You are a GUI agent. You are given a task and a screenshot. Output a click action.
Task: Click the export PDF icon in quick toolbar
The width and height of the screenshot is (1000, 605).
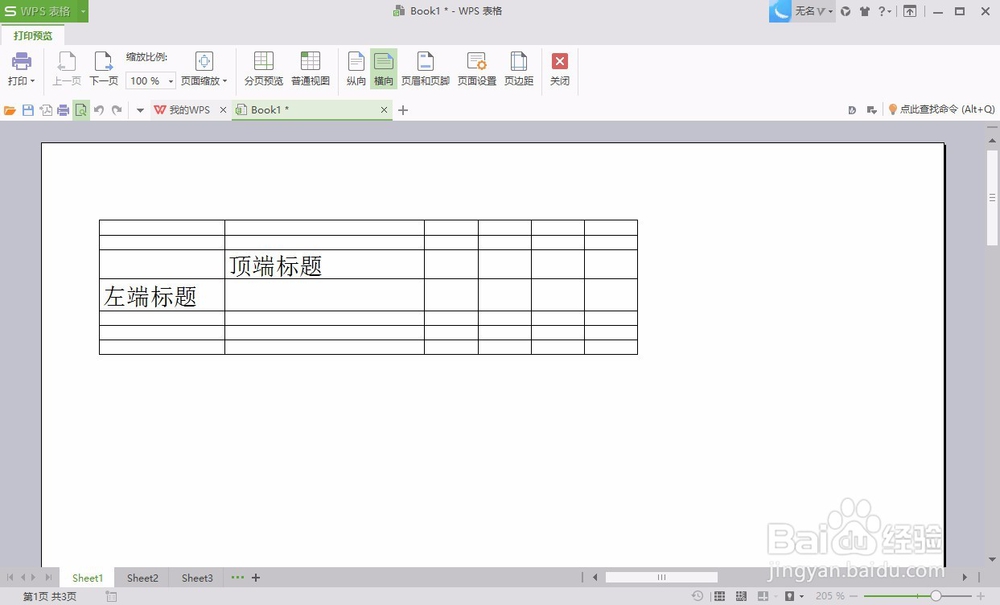tap(46, 110)
